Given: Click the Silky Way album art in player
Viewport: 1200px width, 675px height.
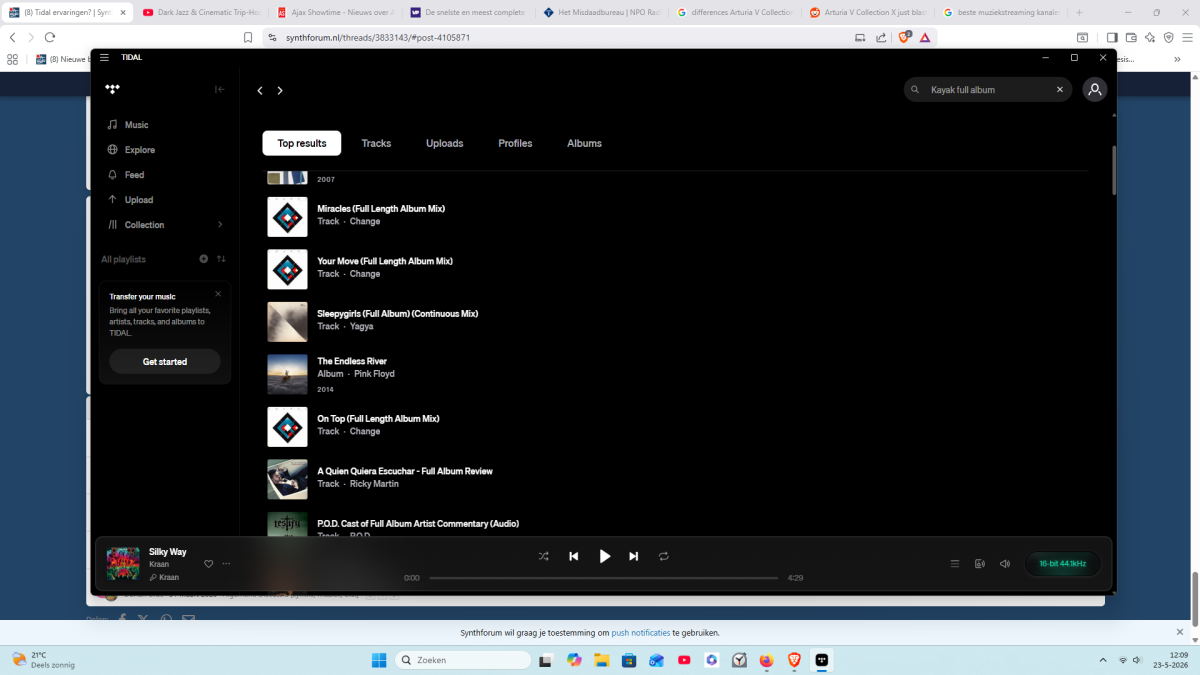Looking at the screenshot, I should click(x=123, y=564).
